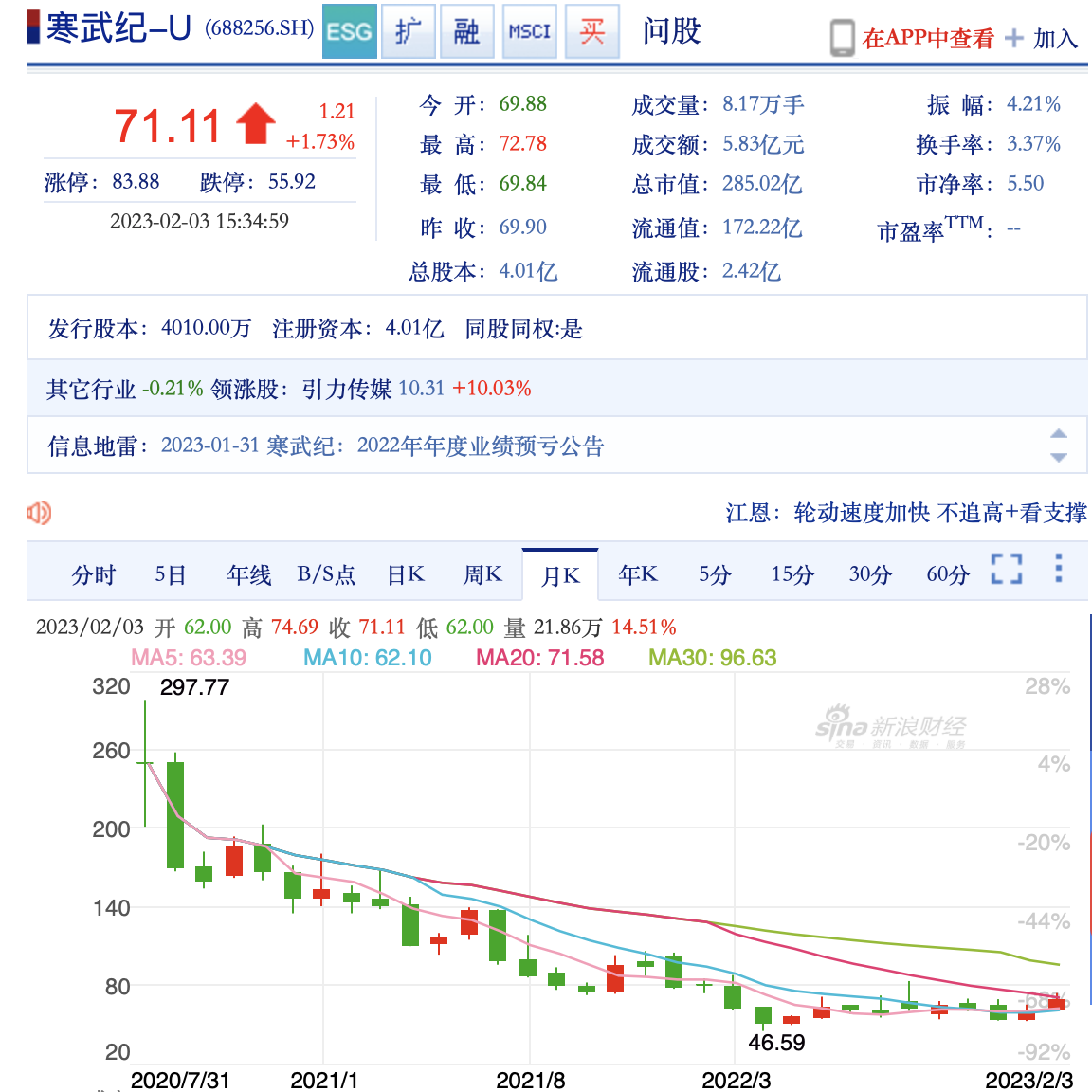This screenshot has height=1092, width=1092.
Task: Click the 买 buy badge
Action: (x=591, y=31)
